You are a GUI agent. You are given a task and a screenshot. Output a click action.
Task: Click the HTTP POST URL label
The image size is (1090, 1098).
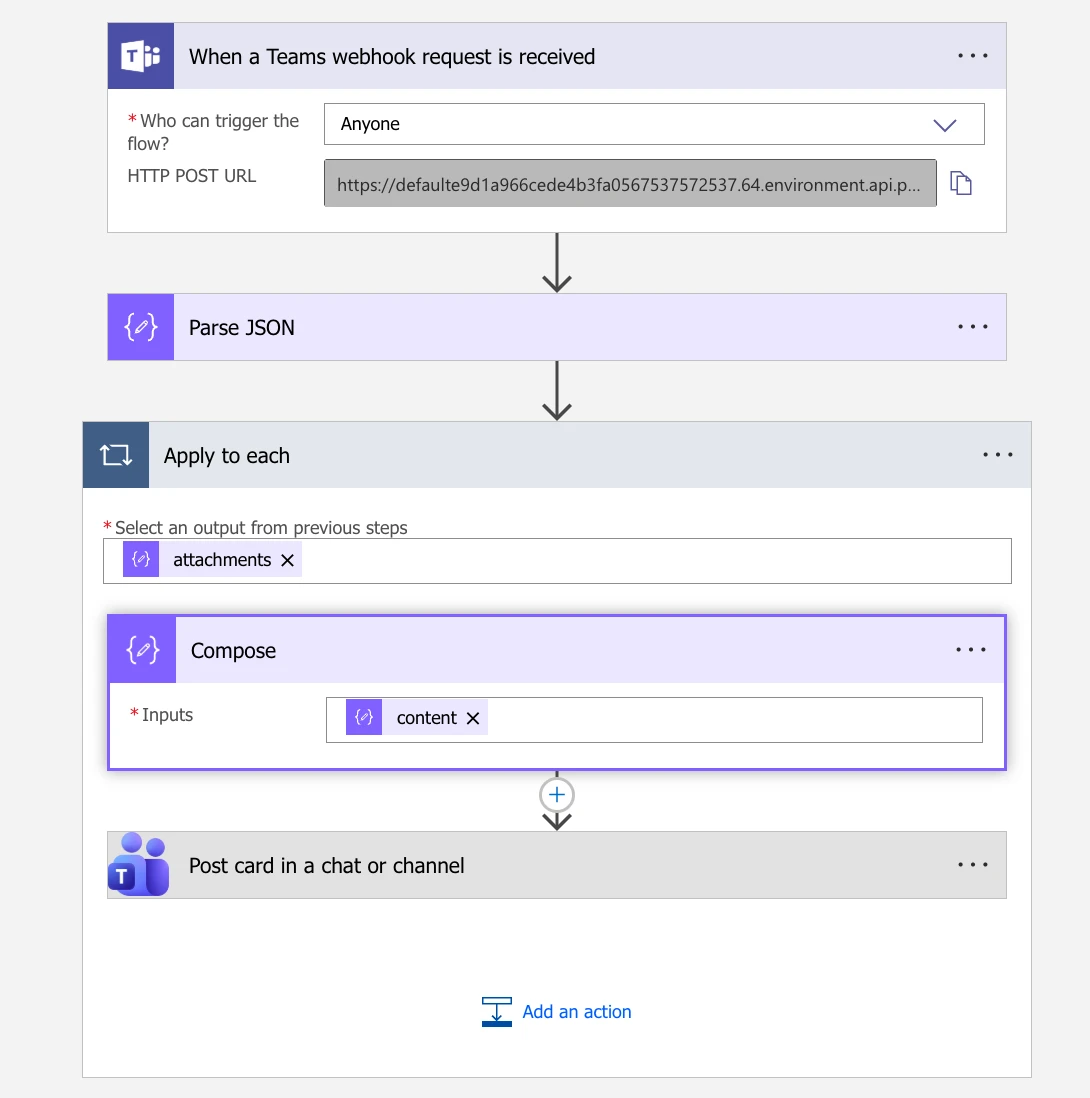point(192,176)
